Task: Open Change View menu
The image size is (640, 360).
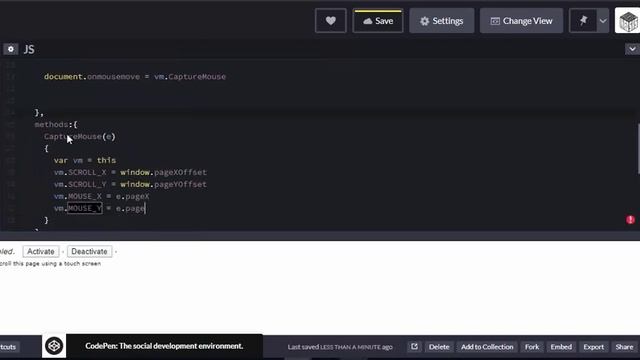Action: click(521, 21)
